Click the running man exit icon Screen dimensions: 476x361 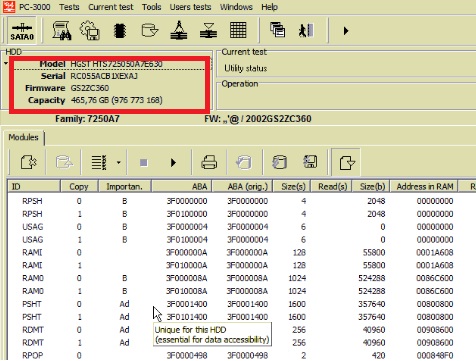click(306, 31)
